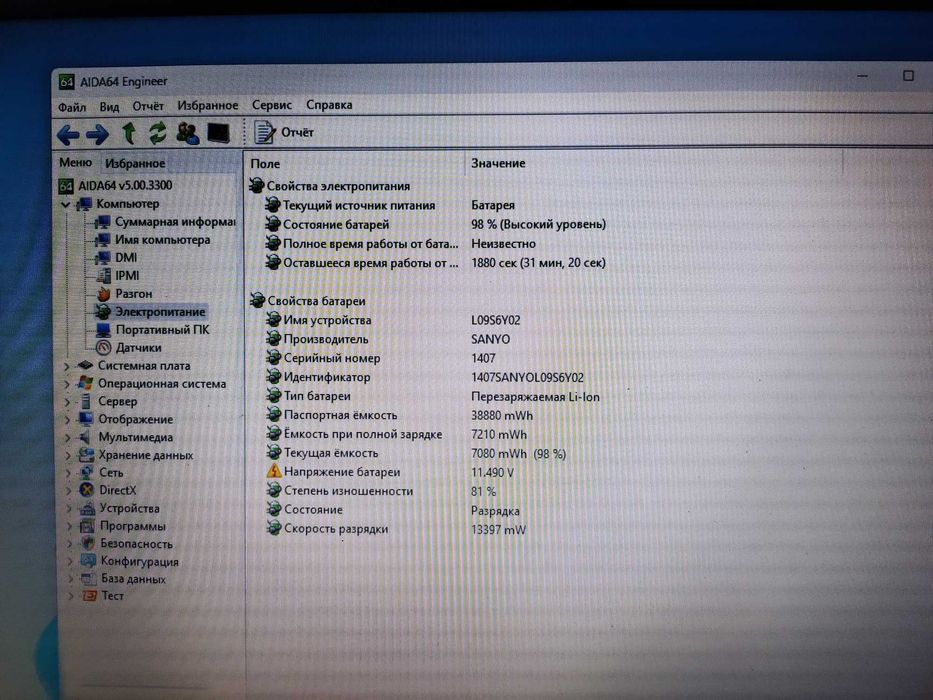Expand the Мультимедиа node
This screenshot has height=700, width=933.
(68, 438)
